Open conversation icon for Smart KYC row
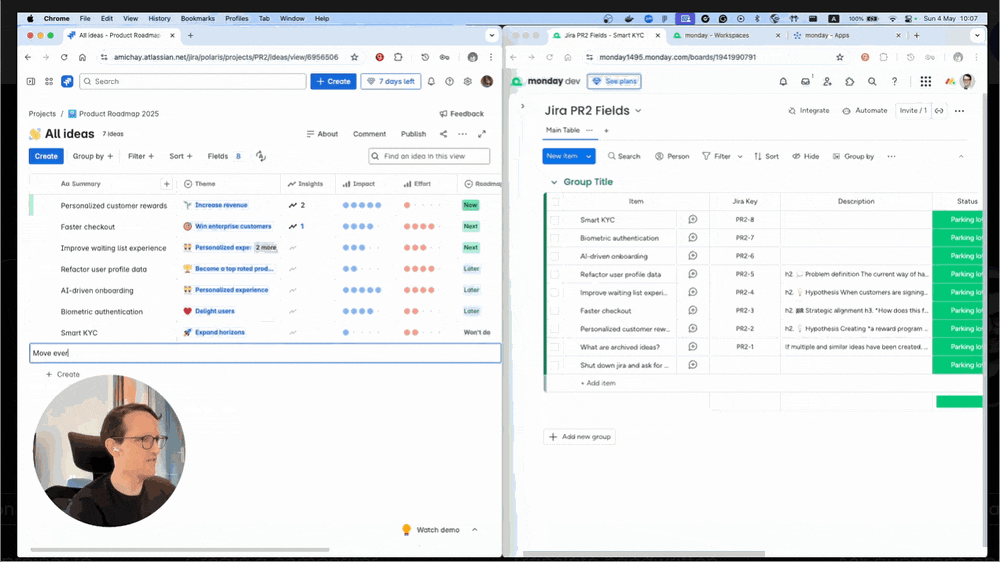 (x=693, y=219)
